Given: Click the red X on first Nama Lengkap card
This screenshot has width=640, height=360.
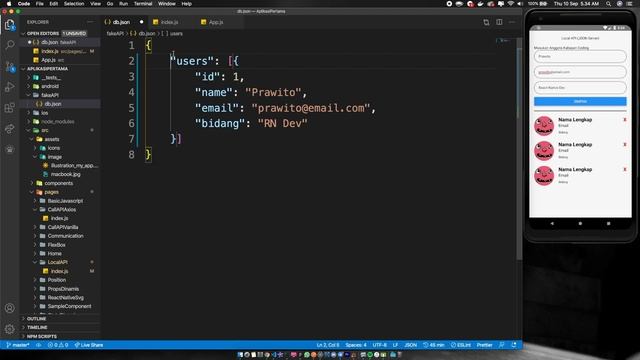Looking at the screenshot, I should point(624,120).
